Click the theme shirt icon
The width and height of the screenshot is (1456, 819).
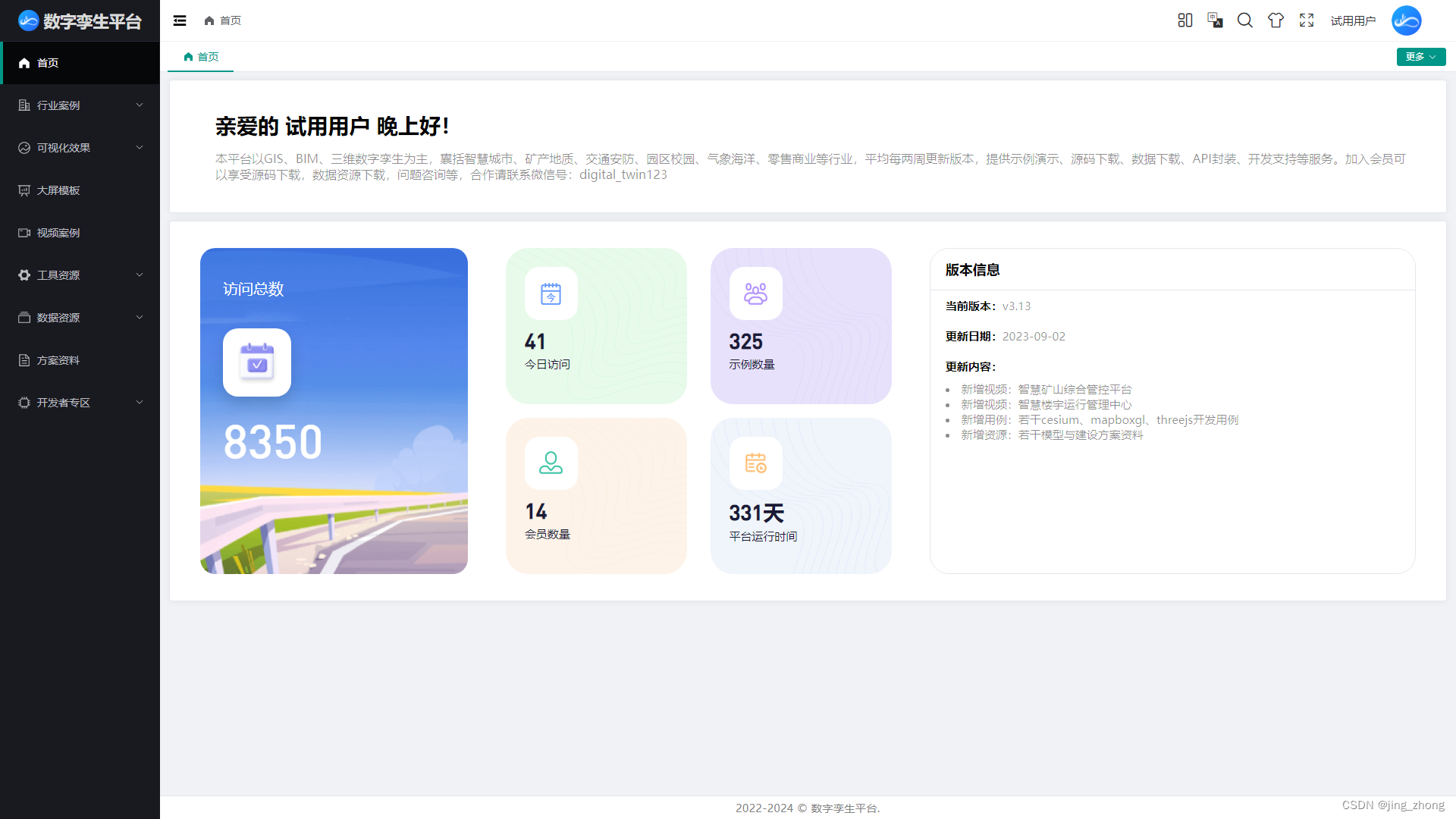(x=1276, y=20)
